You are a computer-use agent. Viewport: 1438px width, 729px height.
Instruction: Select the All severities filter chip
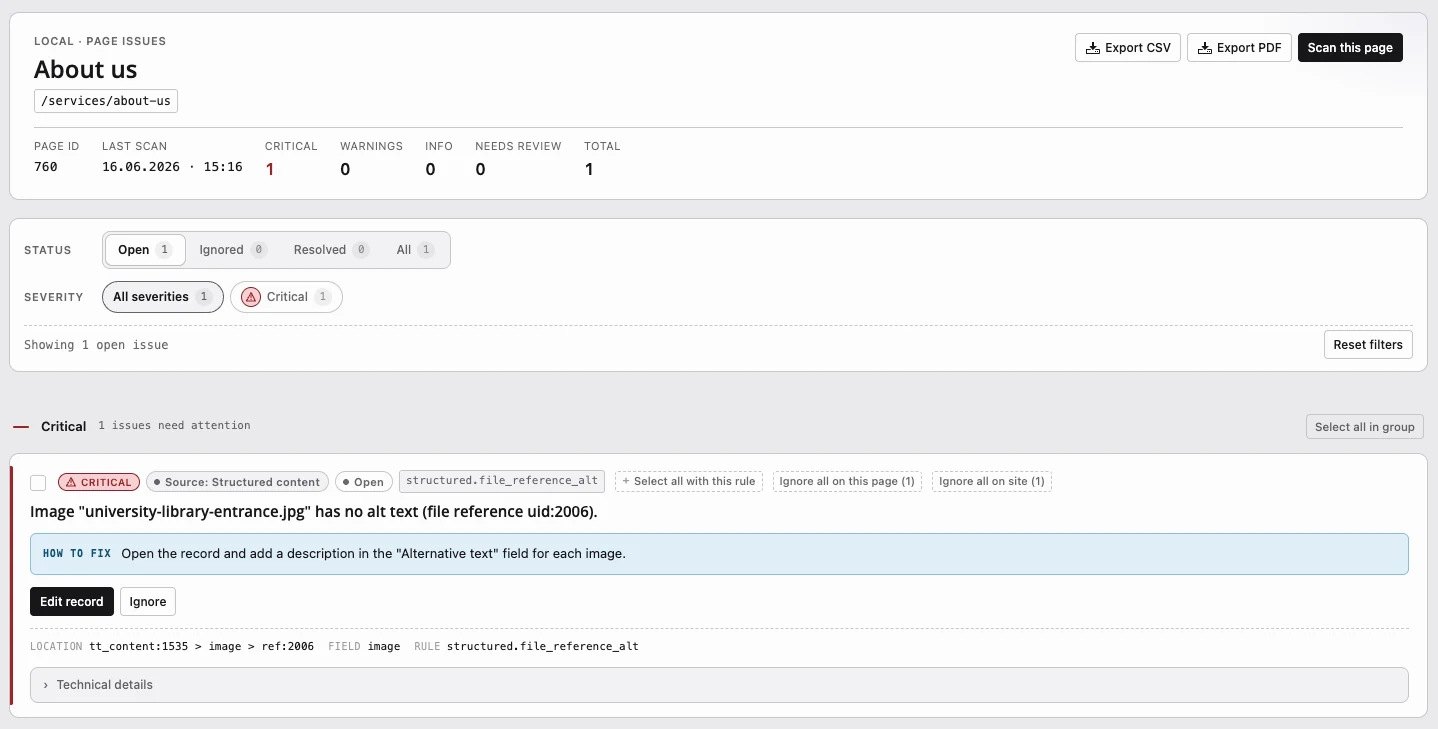[162, 297]
